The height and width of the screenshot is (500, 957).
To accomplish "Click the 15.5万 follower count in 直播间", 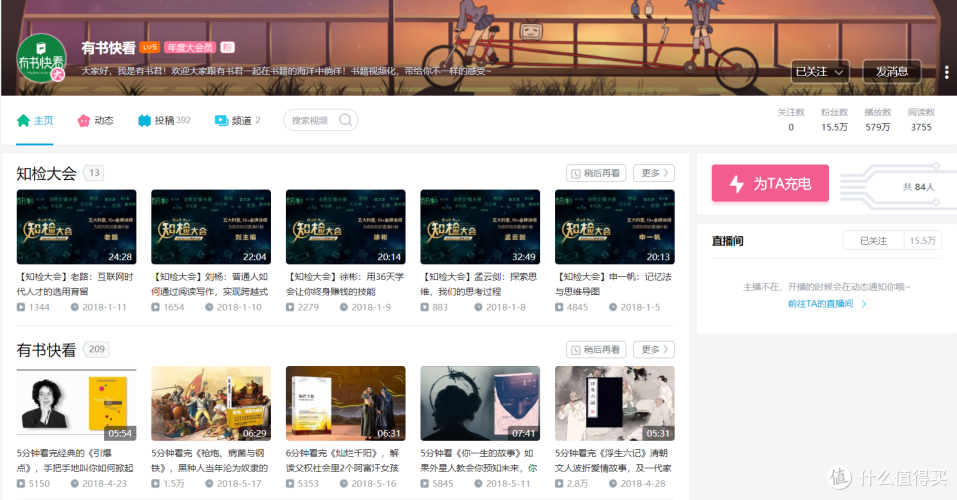I will [922, 241].
